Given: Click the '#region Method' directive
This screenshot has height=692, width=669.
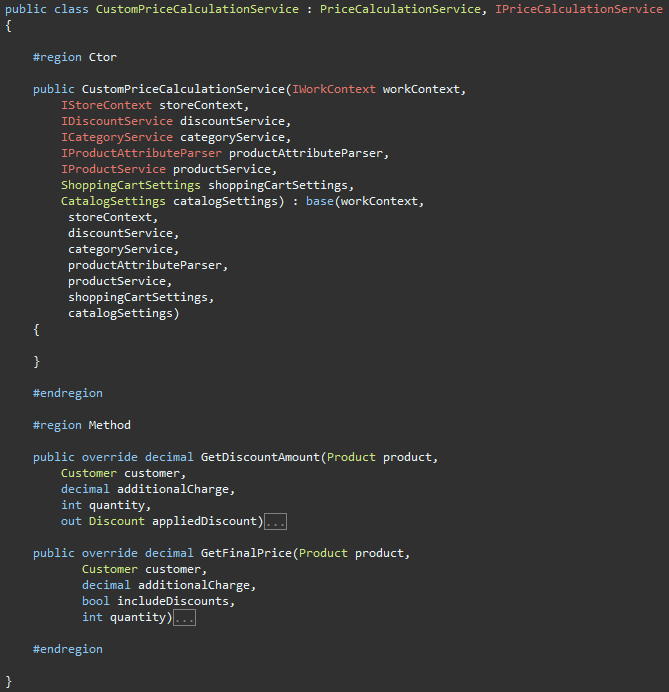Looking at the screenshot, I should point(82,425).
